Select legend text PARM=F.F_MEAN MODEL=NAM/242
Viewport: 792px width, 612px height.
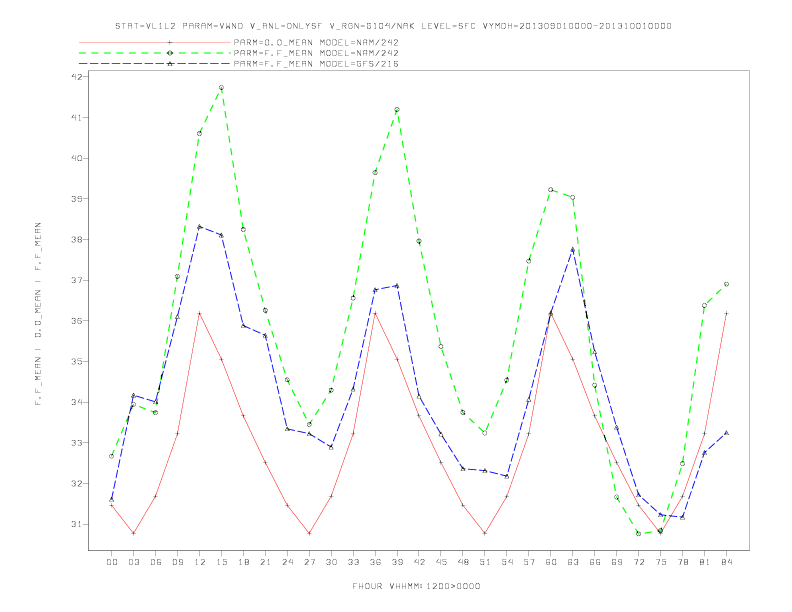coord(316,53)
